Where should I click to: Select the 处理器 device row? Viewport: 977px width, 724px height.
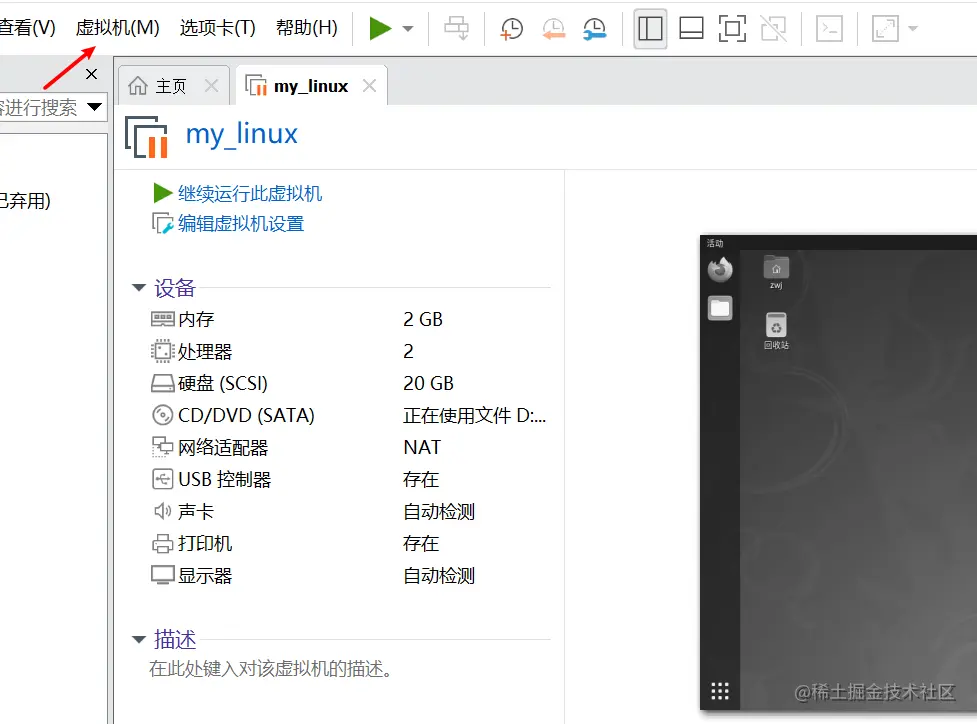pyautogui.click(x=349, y=351)
